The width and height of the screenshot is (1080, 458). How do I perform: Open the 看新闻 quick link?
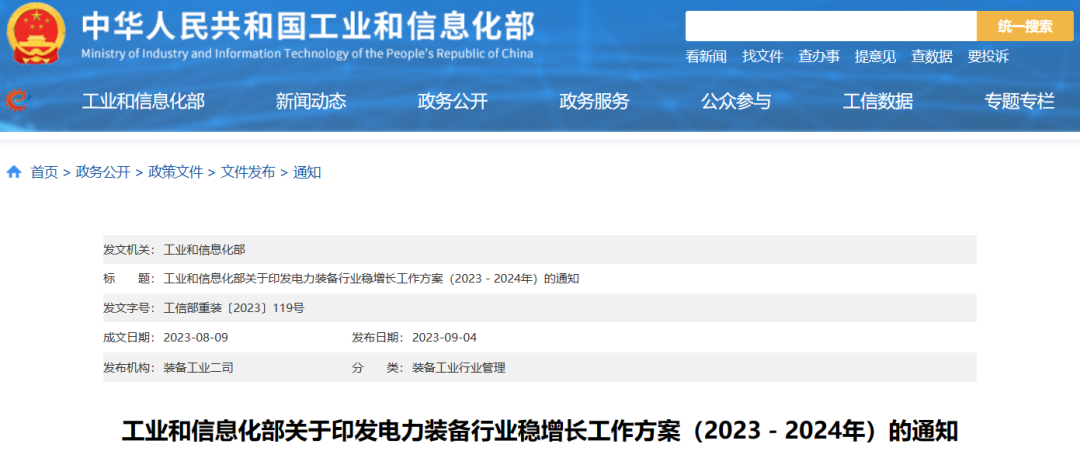tap(706, 57)
